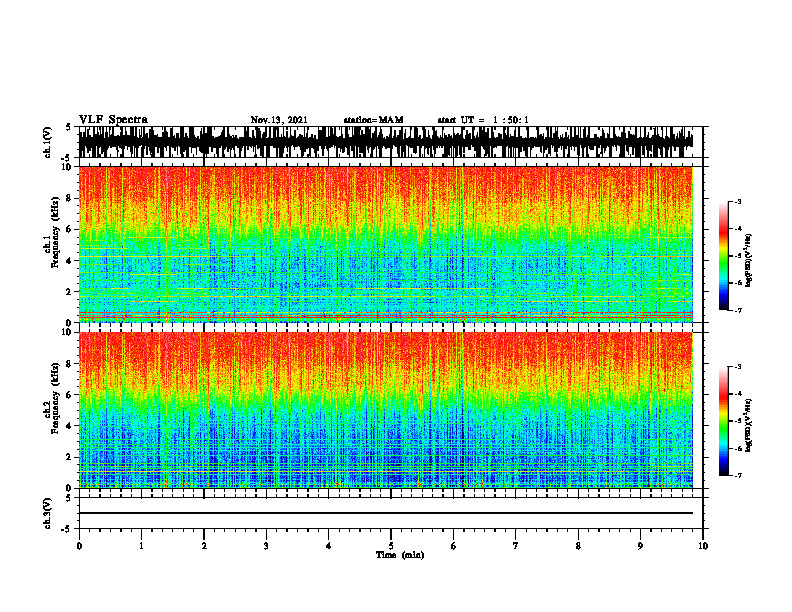The height and width of the screenshot is (612, 792).
Task: Click the "10" tick label on the time axis
Action: pyautogui.click(x=703, y=546)
